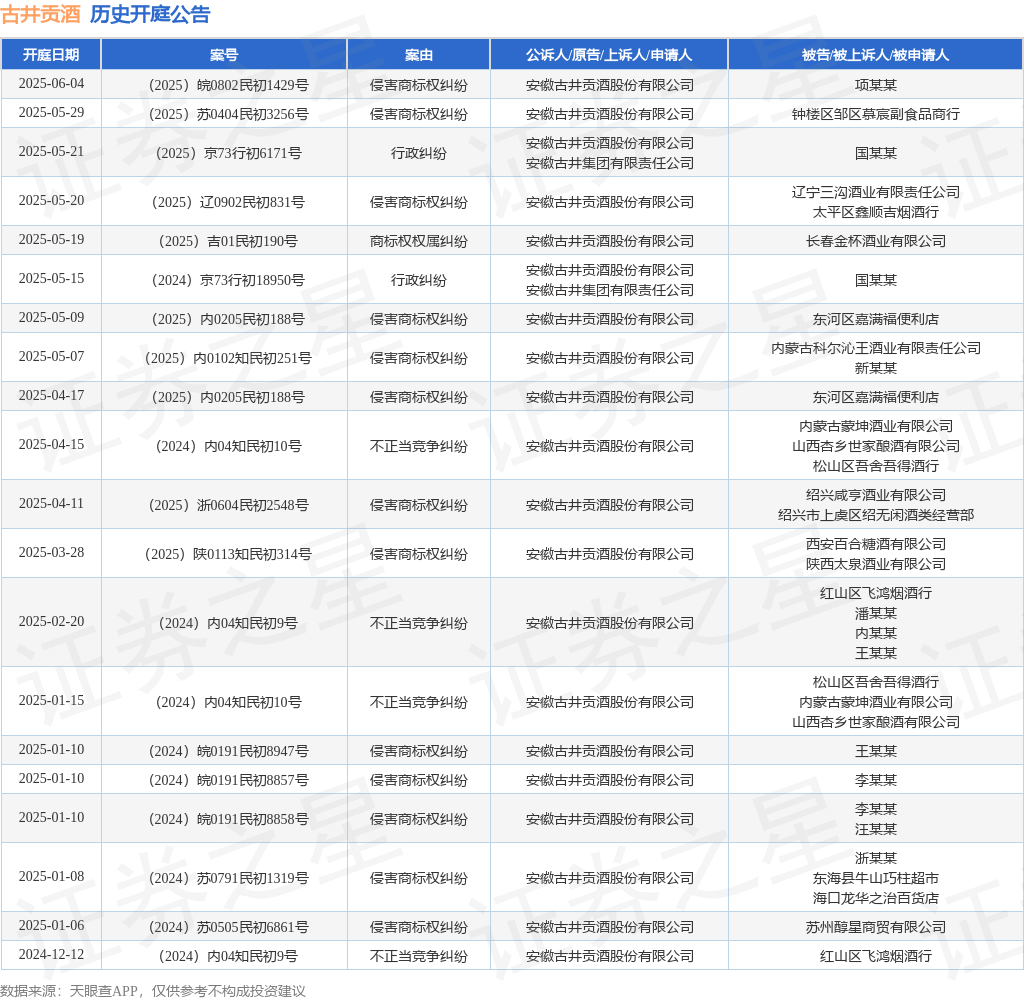Viewport: 1024px width, 1000px height.
Task: Click the 数据来源 footer note
Action: 153,991
